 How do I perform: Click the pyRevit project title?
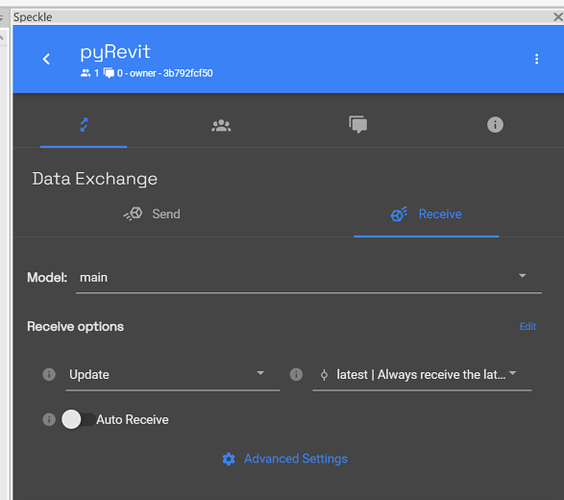[x=115, y=52]
